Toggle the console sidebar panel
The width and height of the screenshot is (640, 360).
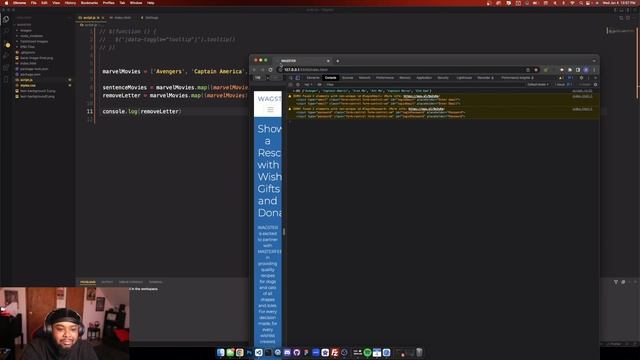point(291,84)
